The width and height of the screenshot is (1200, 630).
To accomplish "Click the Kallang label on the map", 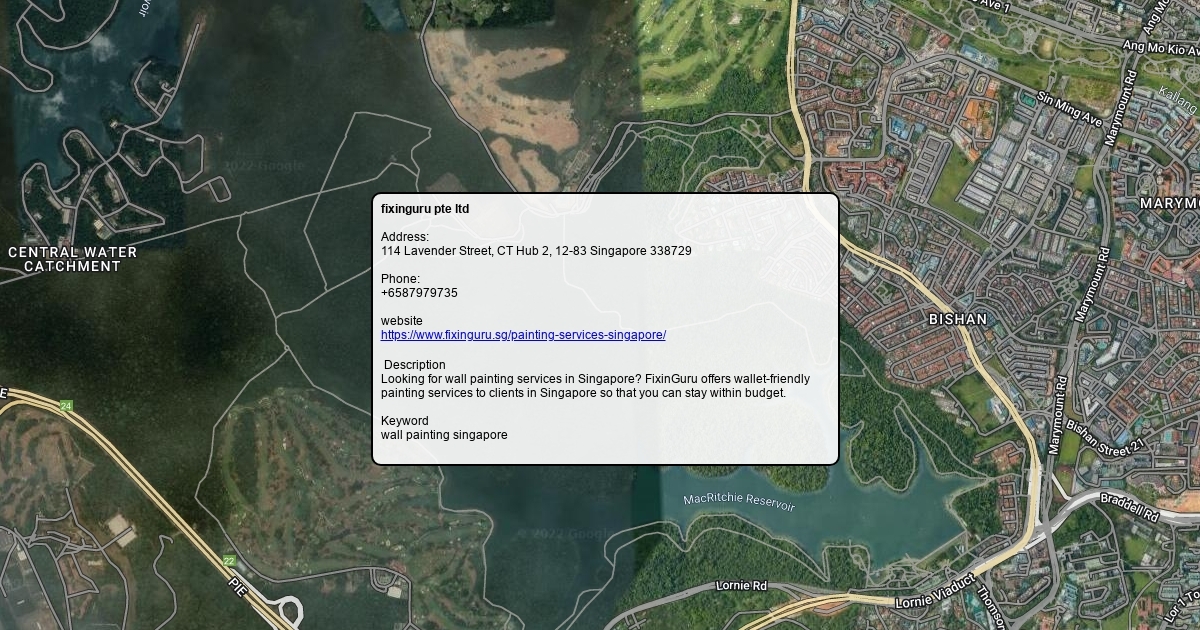I will pos(1177,98).
